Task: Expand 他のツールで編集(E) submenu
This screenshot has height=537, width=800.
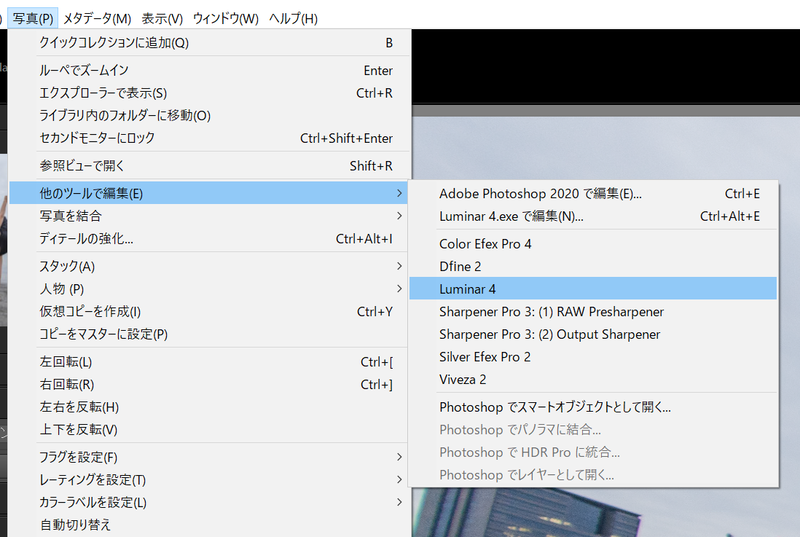Action: pos(208,193)
